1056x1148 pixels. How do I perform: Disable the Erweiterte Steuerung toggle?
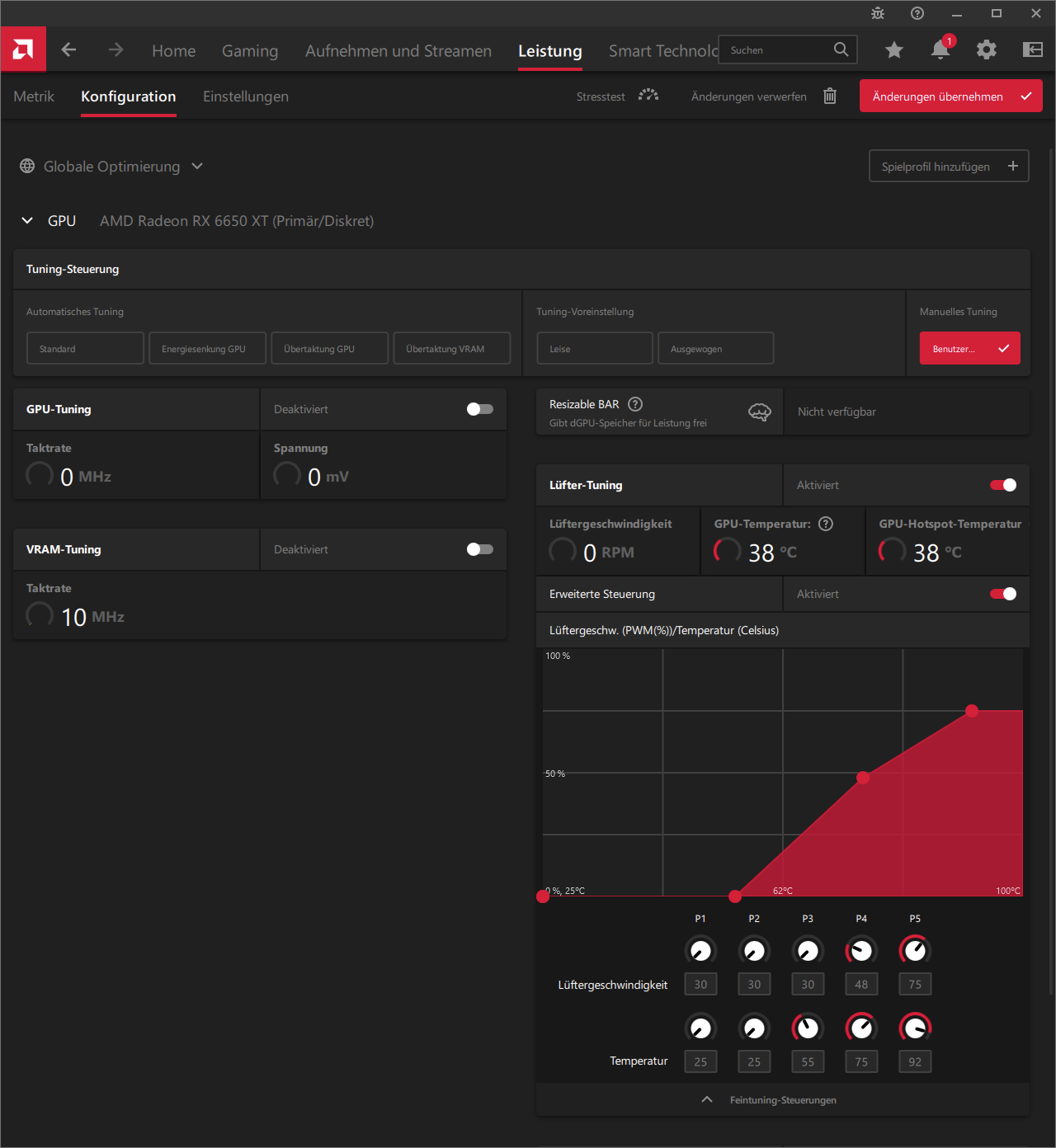click(x=1003, y=594)
